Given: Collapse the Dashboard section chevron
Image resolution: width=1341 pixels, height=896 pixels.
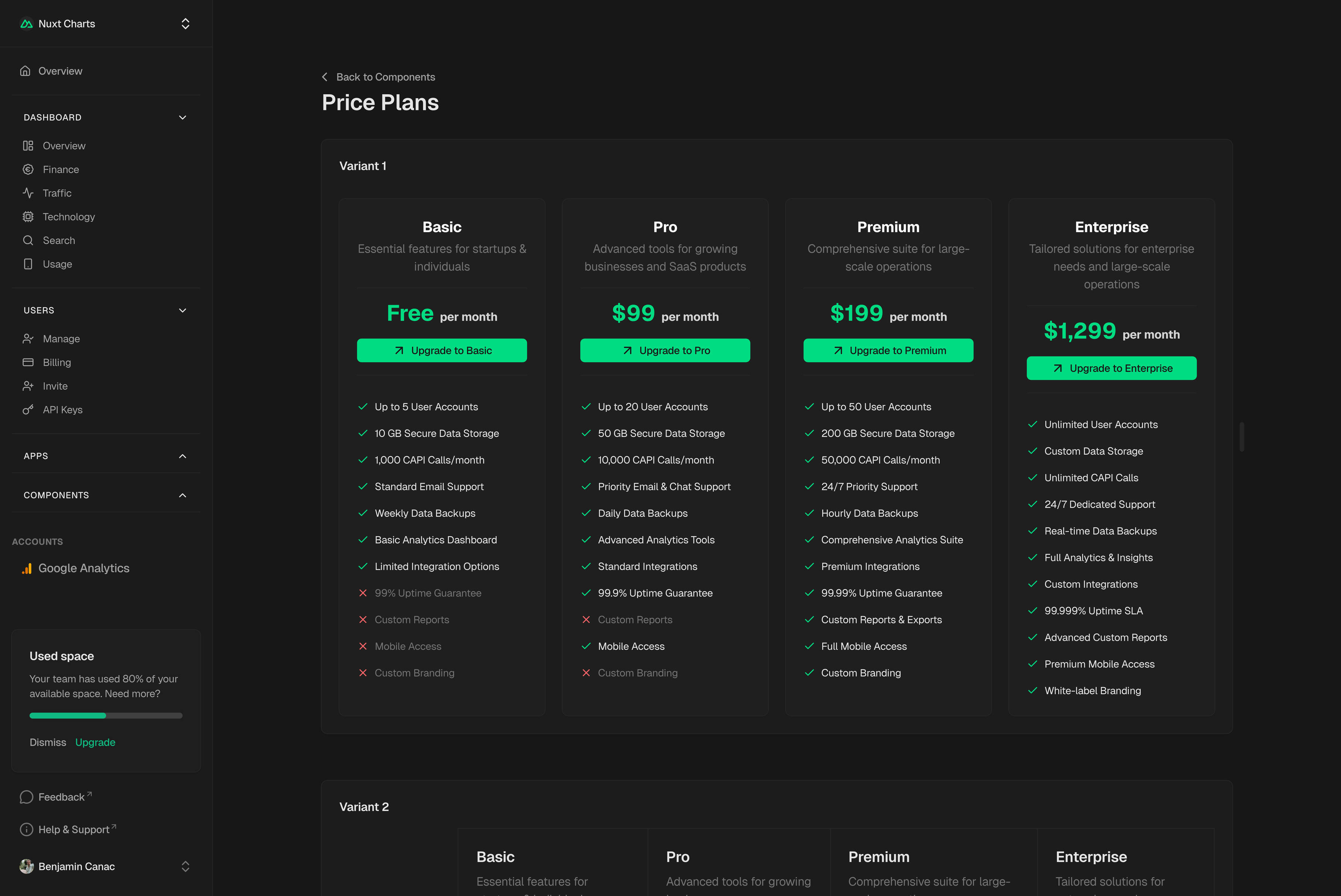Looking at the screenshot, I should tap(182, 118).
